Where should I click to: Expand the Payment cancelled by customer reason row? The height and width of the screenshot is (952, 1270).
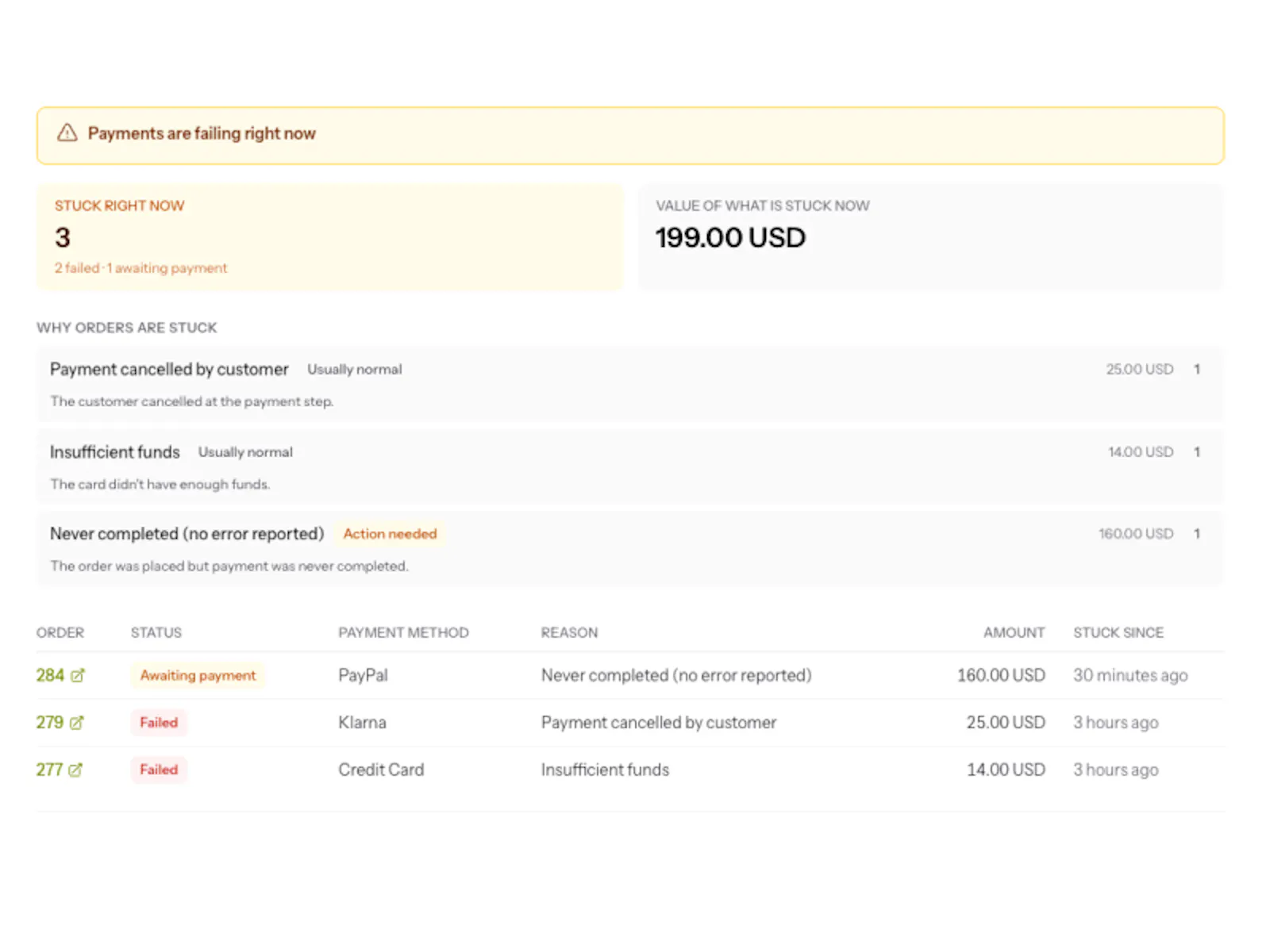point(630,385)
